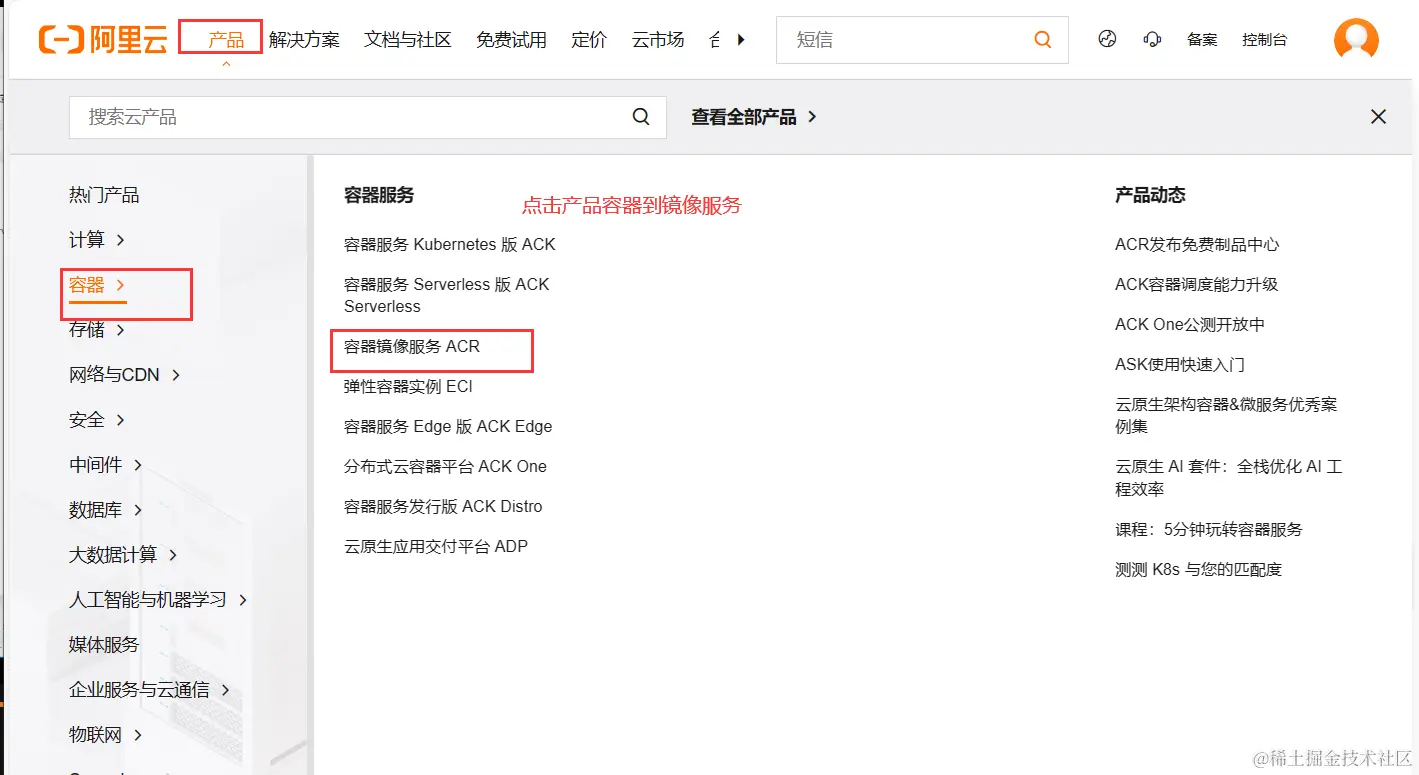Expand the 存储 category
This screenshot has height=775, width=1419.
[97, 330]
